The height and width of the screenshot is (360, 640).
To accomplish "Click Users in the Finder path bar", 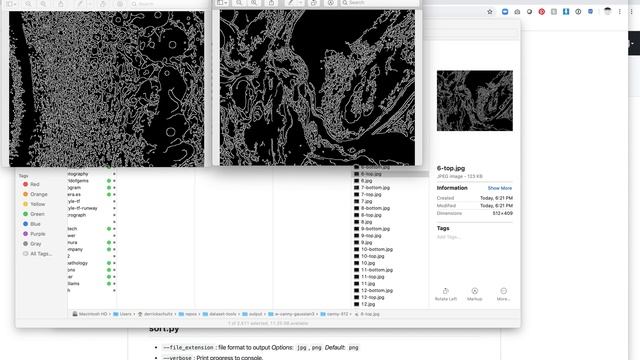I will coord(122,314).
